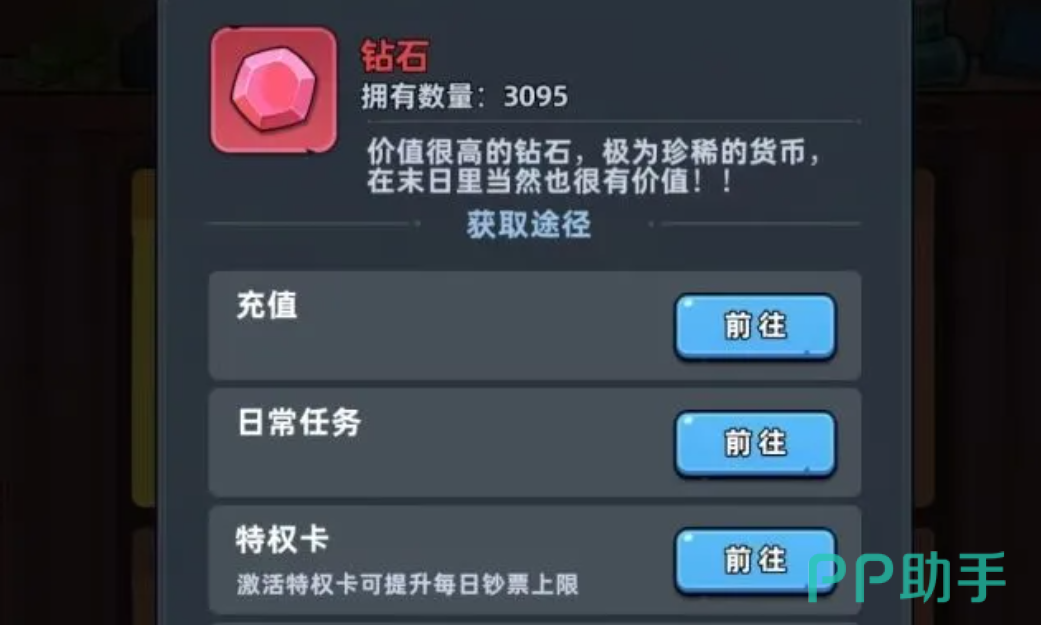The width and height of the screenshot is (1041, 625).
Task: Click the 激活特权卡可提升每日钞票上限 hint text
Action: point(407,584)
